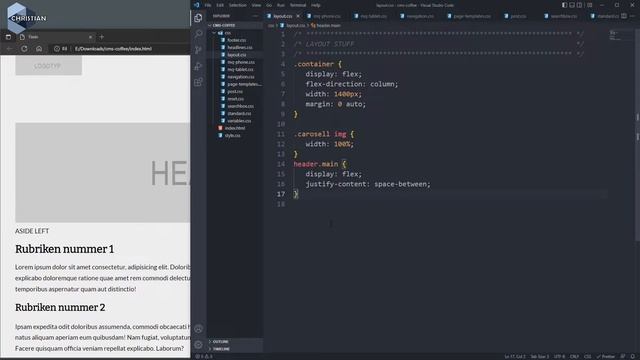
Task: Click the header.main breadcrumb
Action: [x=326, y=25]
